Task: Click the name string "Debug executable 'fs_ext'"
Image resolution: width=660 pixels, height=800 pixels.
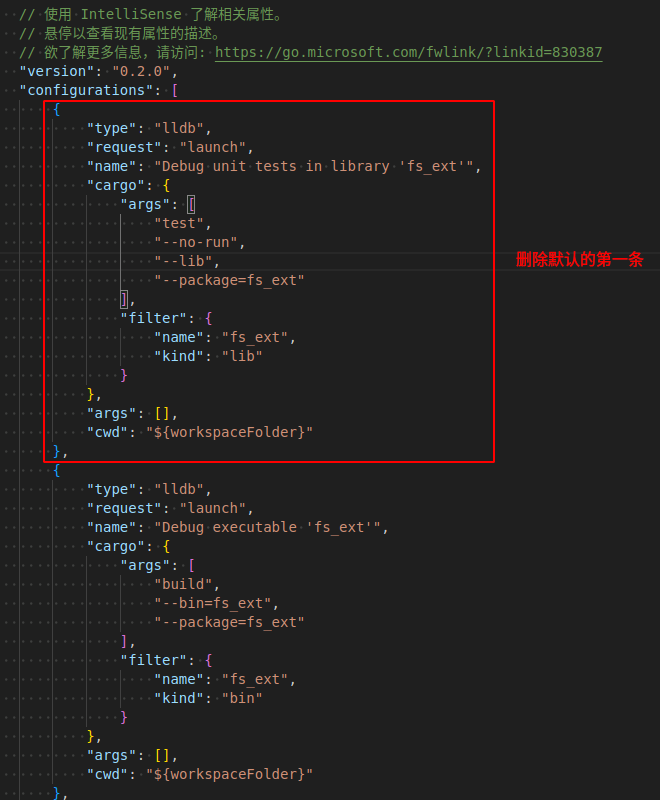Action: coord(268,527)
